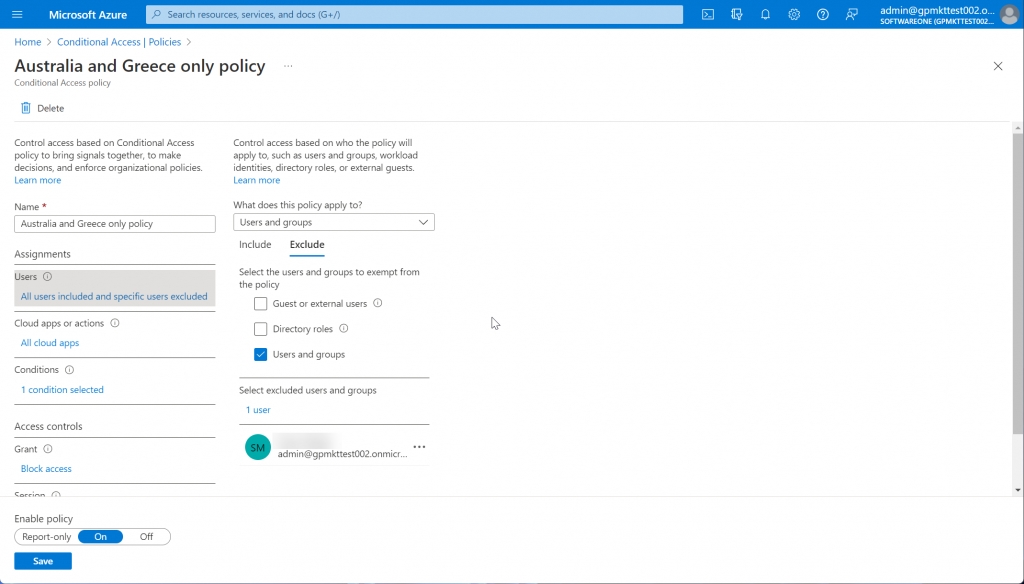Switch Enable policy to Off
1024x584 pixels.
click(146, 537)
